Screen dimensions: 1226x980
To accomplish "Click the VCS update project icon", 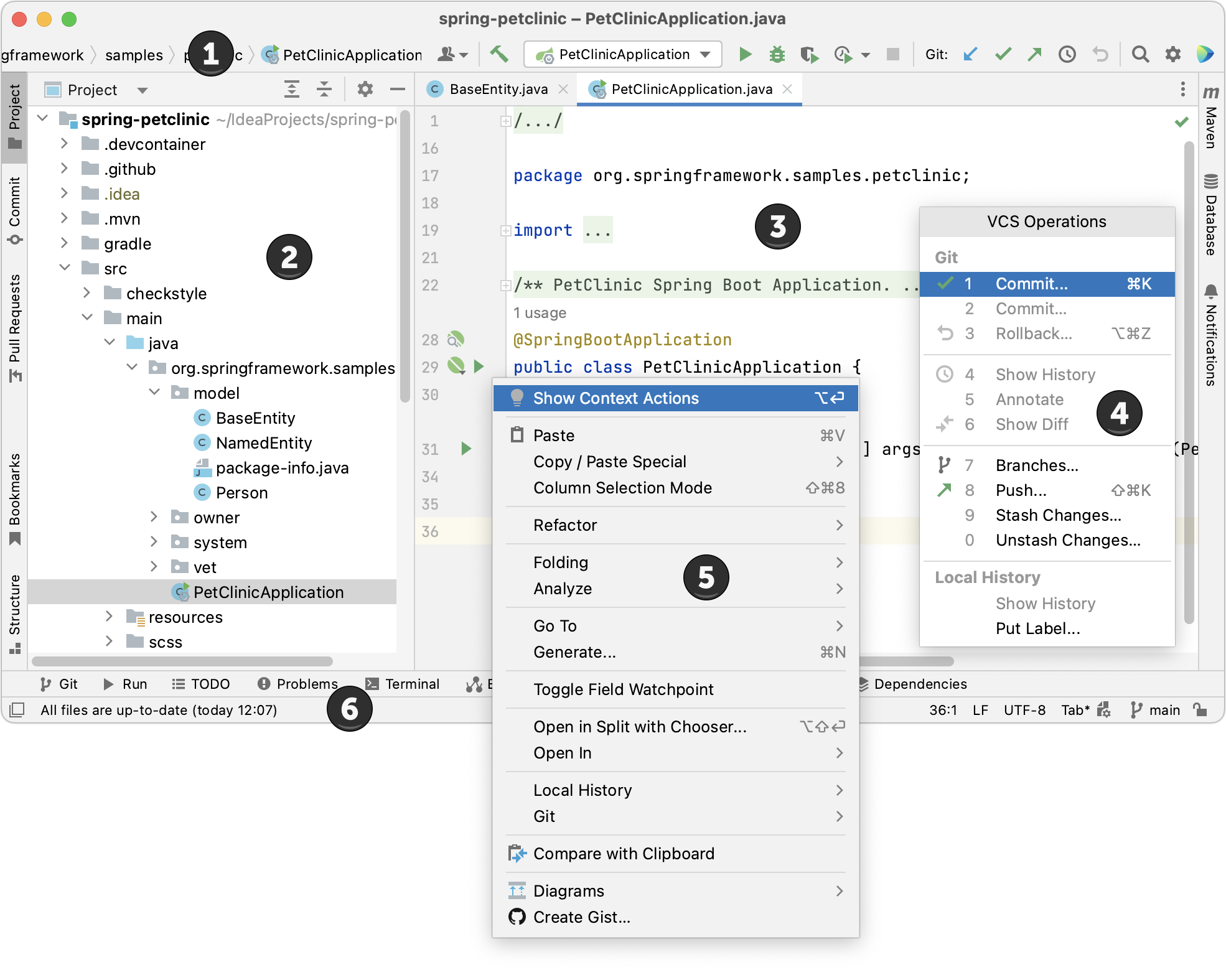I will pyautogui.click(x=968, y=55).
